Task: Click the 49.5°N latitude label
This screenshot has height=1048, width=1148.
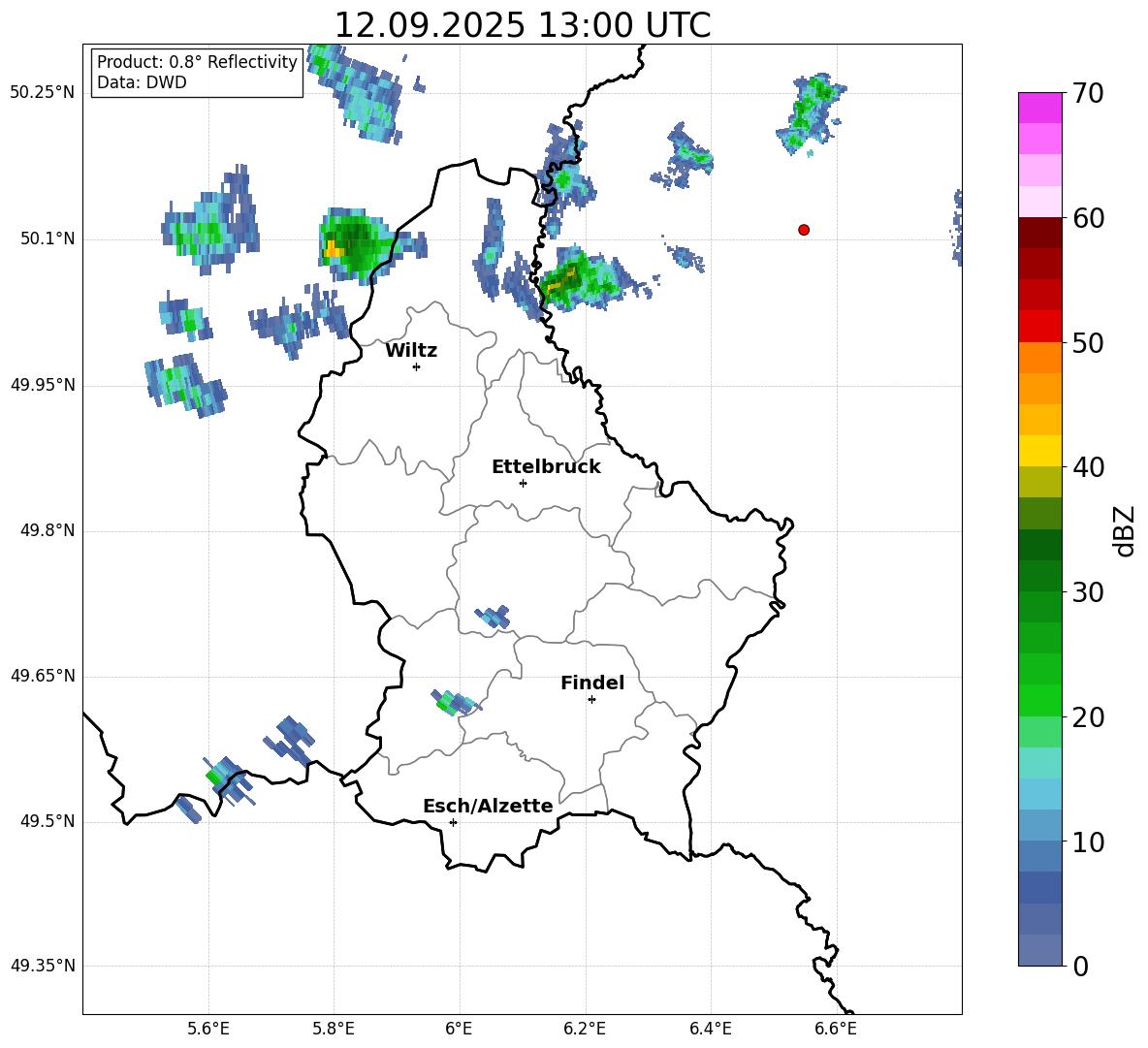Action: pyautogui.click(x=48, y=821)
